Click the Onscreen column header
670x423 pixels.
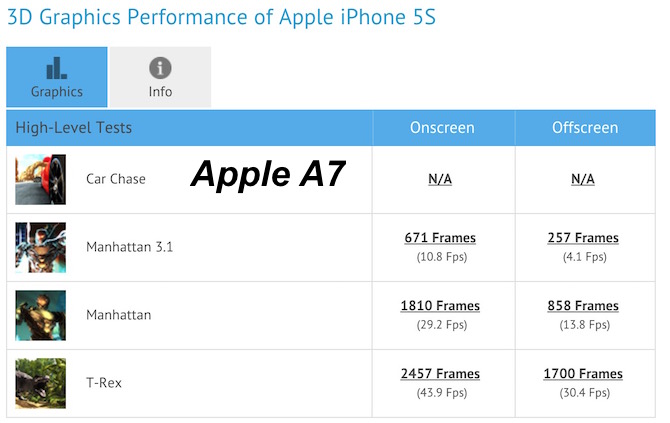(442, 128)
